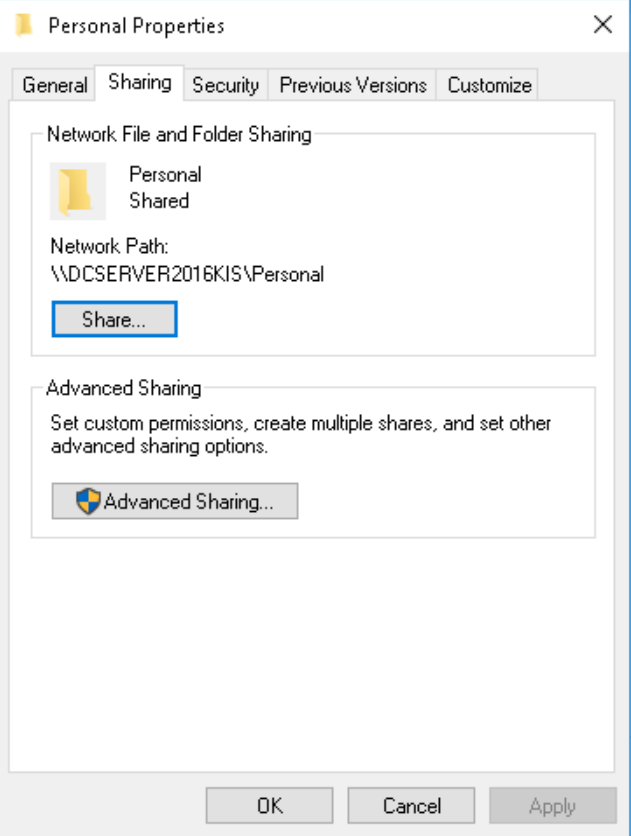Open the Customize tab
Image resolution: width=631 pixels, height=836 pixels.
click(489, 85)
